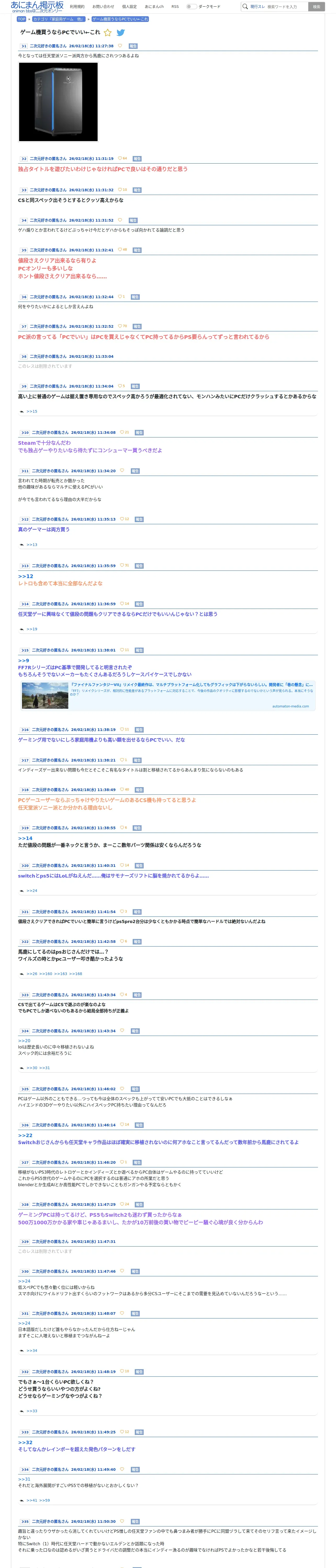Click heart icon on post 11
This screenshot has height=1568, width=336.
(122, 470)
